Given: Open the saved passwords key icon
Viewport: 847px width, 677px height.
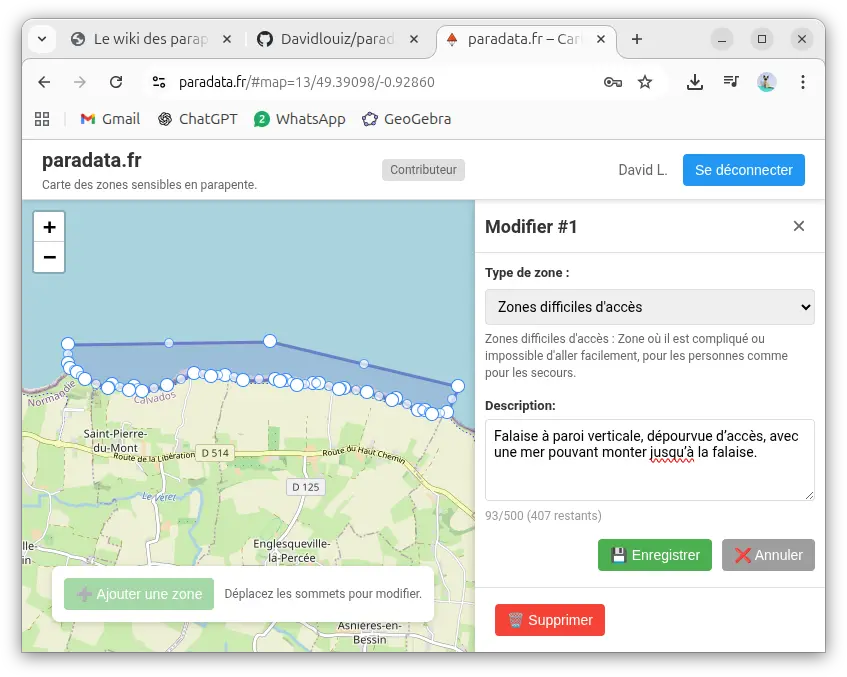Looking at the screenshot, I should click(x=613, y=82).
